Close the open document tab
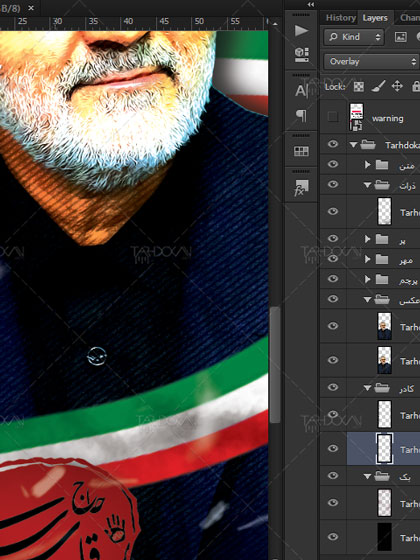The height and width of the screenshot is (560, 420). point(31,8)
